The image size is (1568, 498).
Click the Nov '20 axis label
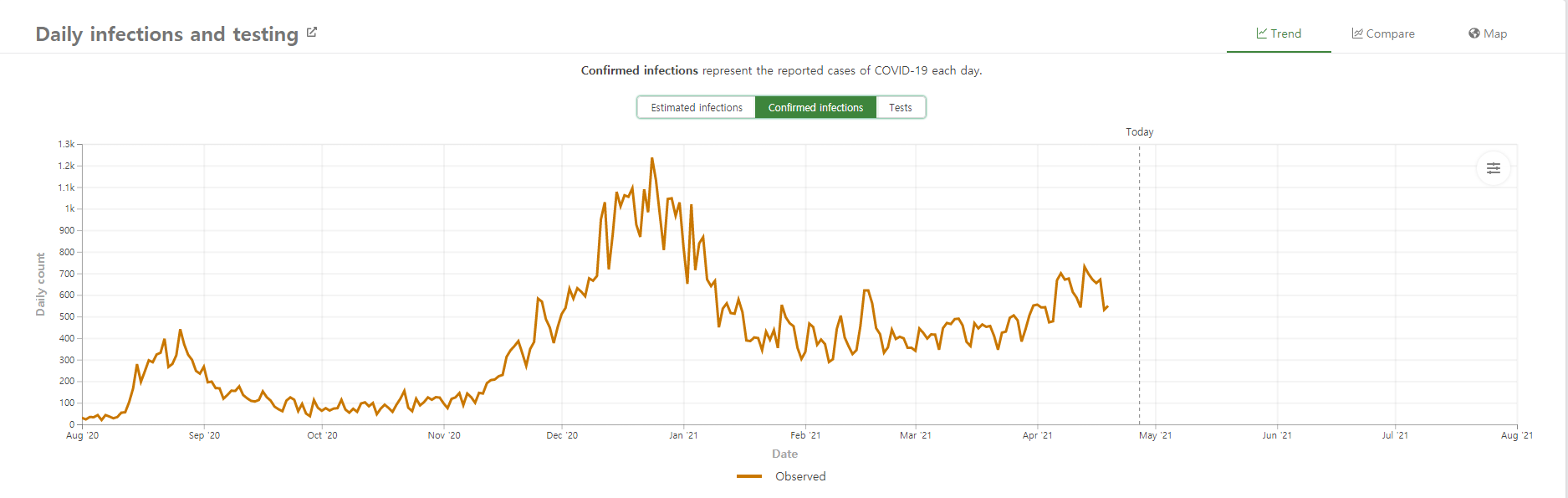(x=444, y=435)
